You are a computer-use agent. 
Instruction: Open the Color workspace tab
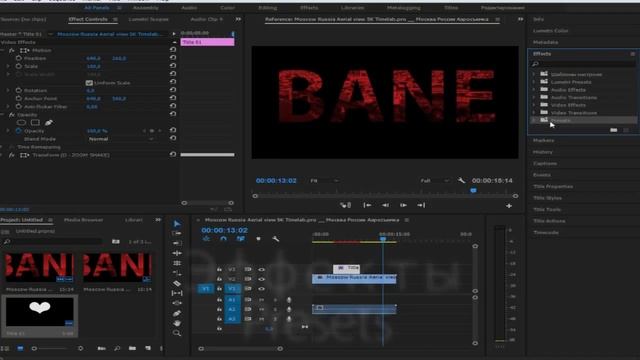click(x=227, y=8)
